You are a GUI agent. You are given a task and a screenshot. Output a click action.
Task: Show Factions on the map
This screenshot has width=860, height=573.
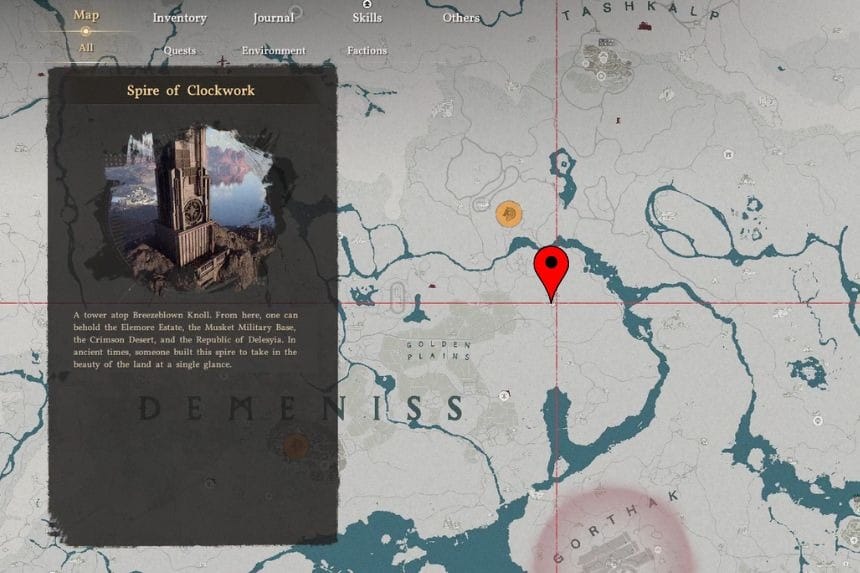click(367, 51)
